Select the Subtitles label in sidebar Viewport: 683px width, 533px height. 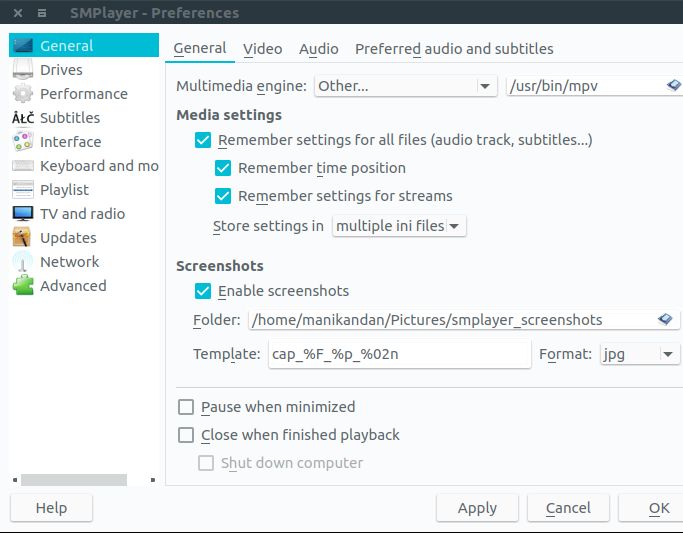[x=70, y=118]
